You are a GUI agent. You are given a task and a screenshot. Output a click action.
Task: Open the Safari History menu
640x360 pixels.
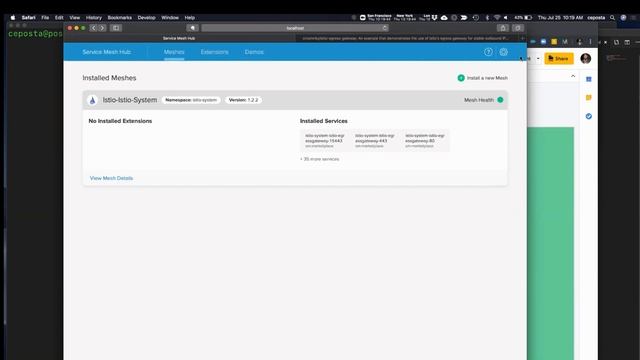93,18
